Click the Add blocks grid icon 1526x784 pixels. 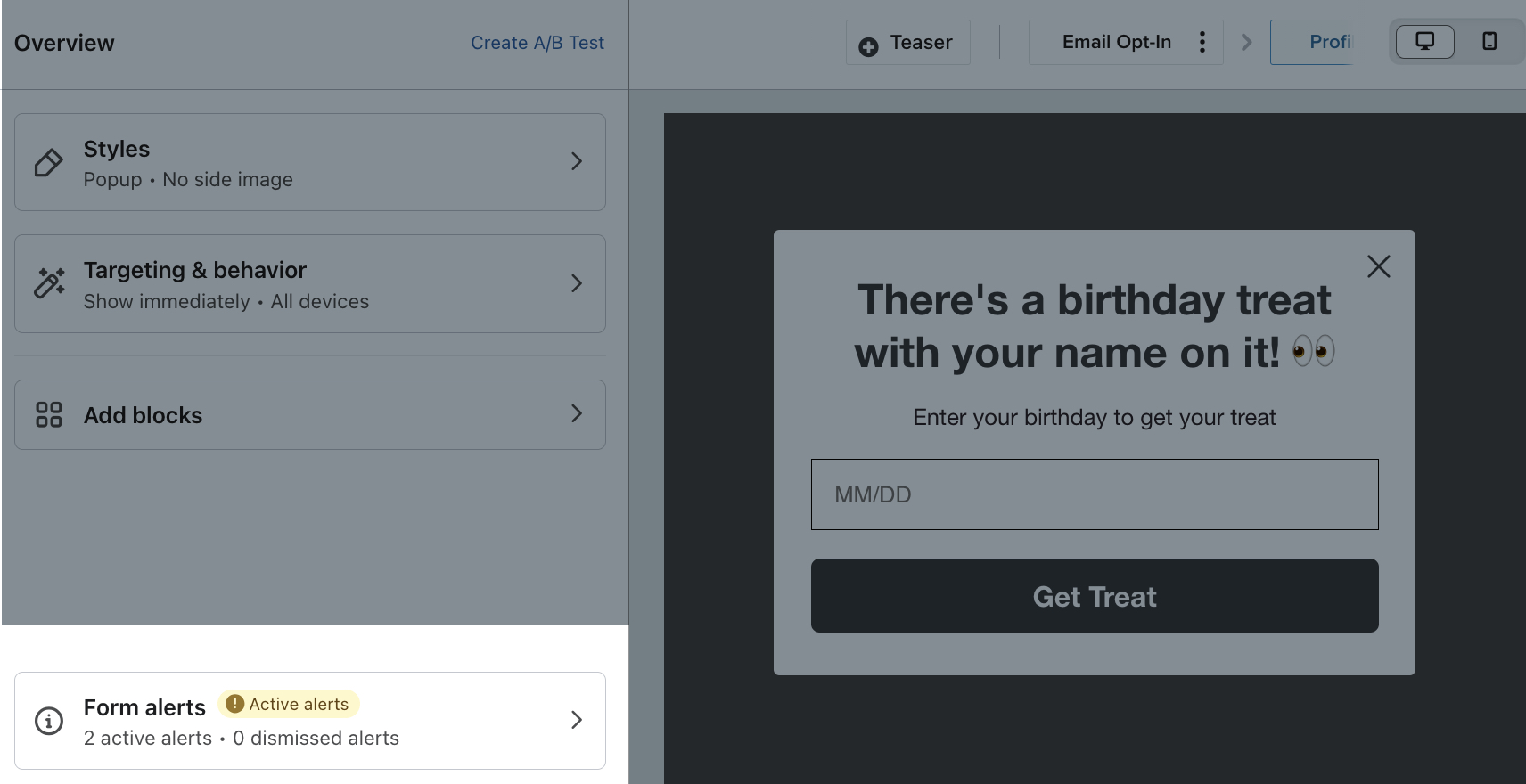click(49, 414)
